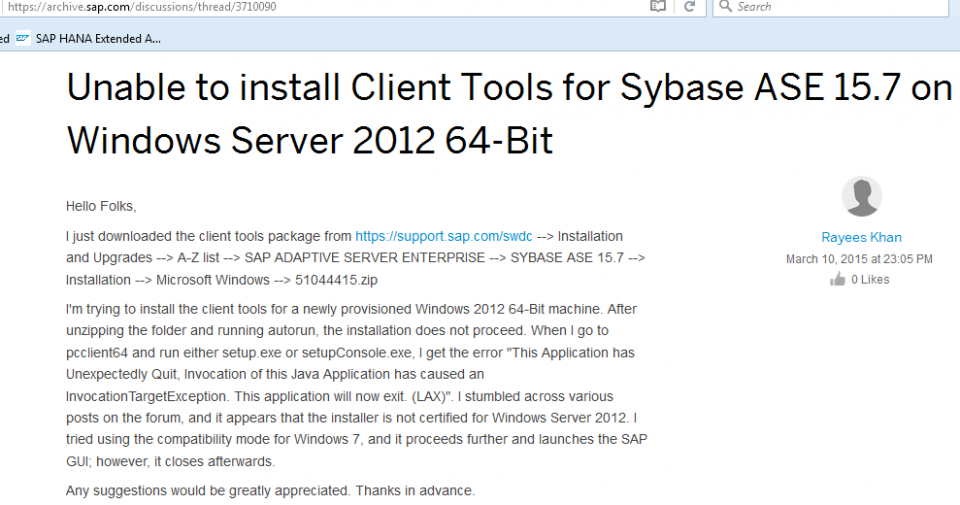The width and height of the screenshot is (960, 505).
Task: Click the '0 Likes' count text
Action: [870, 280]
